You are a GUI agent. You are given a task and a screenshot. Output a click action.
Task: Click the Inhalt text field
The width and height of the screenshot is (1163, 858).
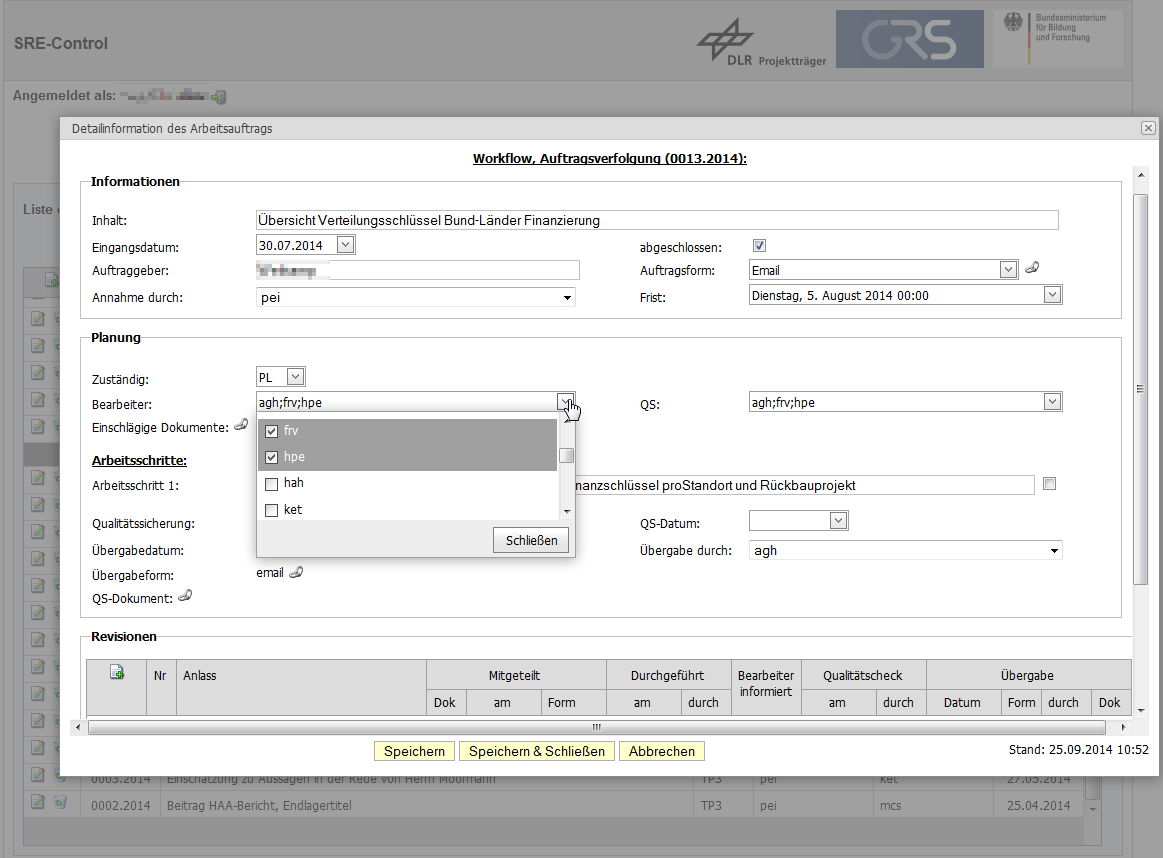(656, 220)
